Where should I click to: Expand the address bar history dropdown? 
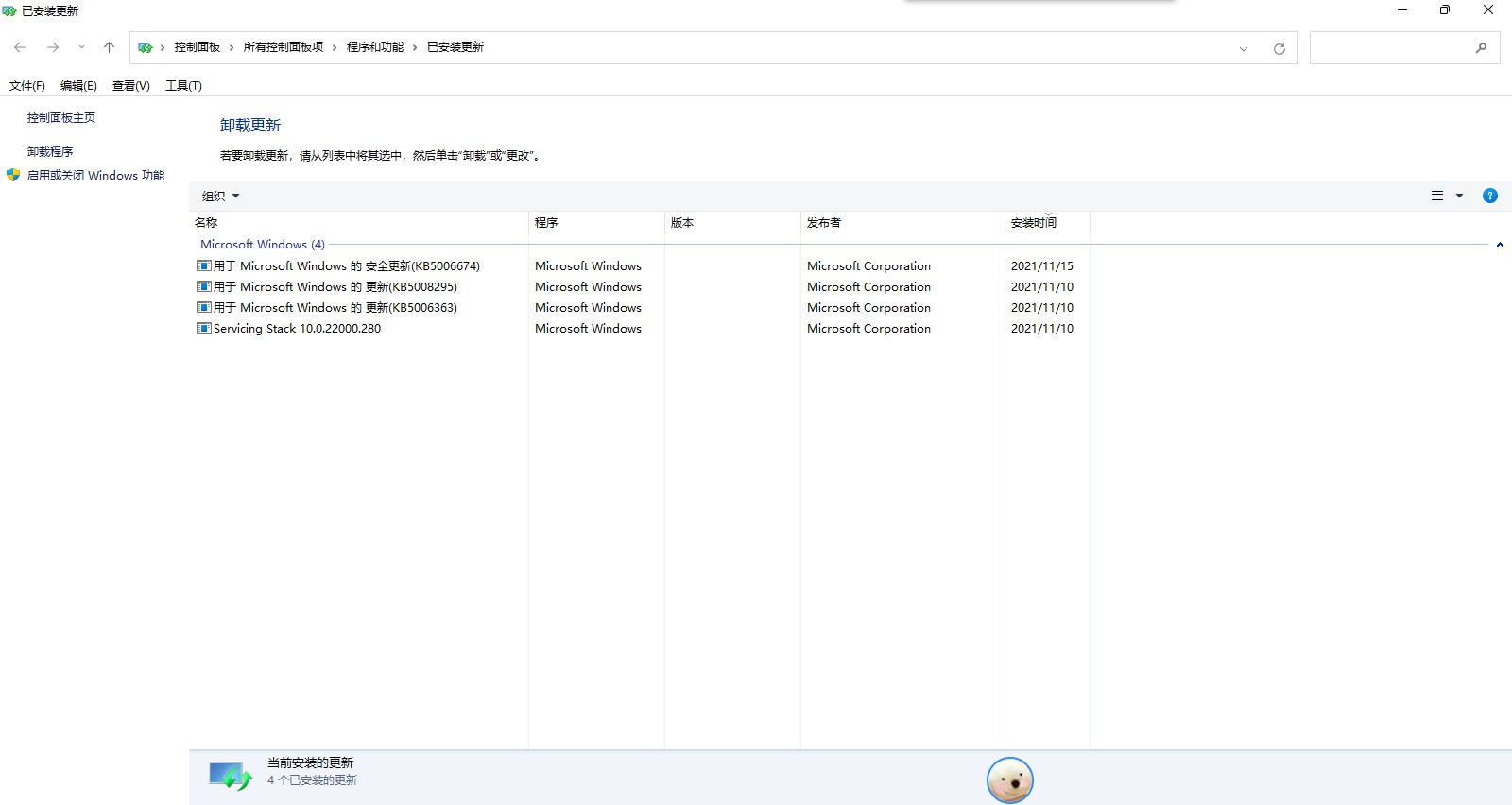pos(1244,48)
